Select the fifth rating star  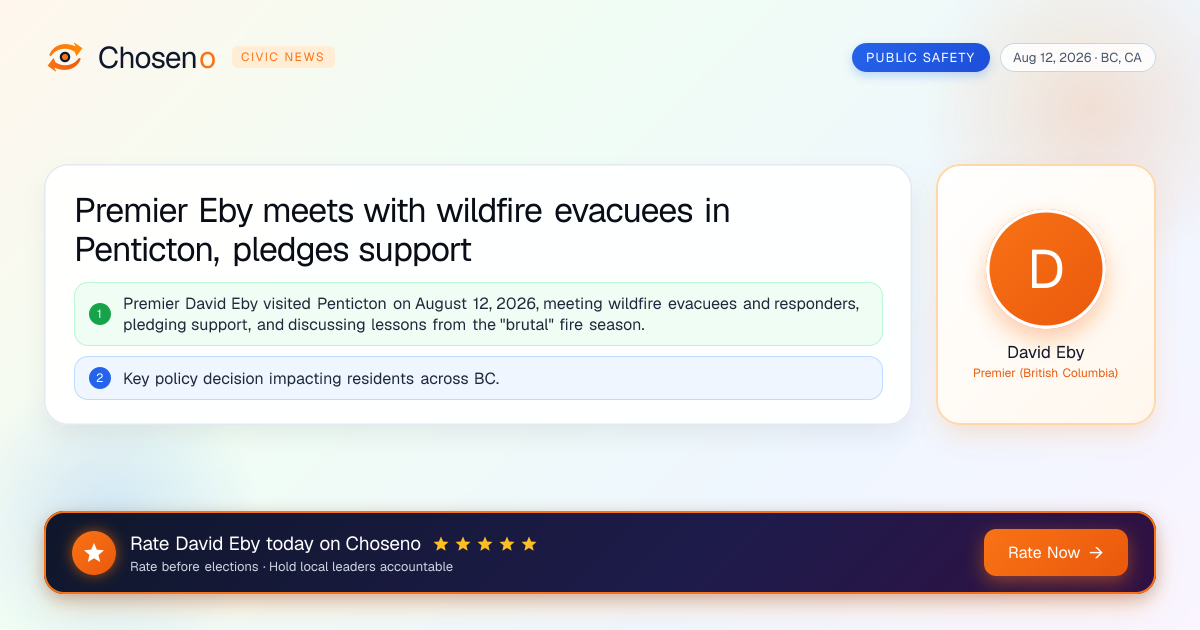[x=529, y=544]
